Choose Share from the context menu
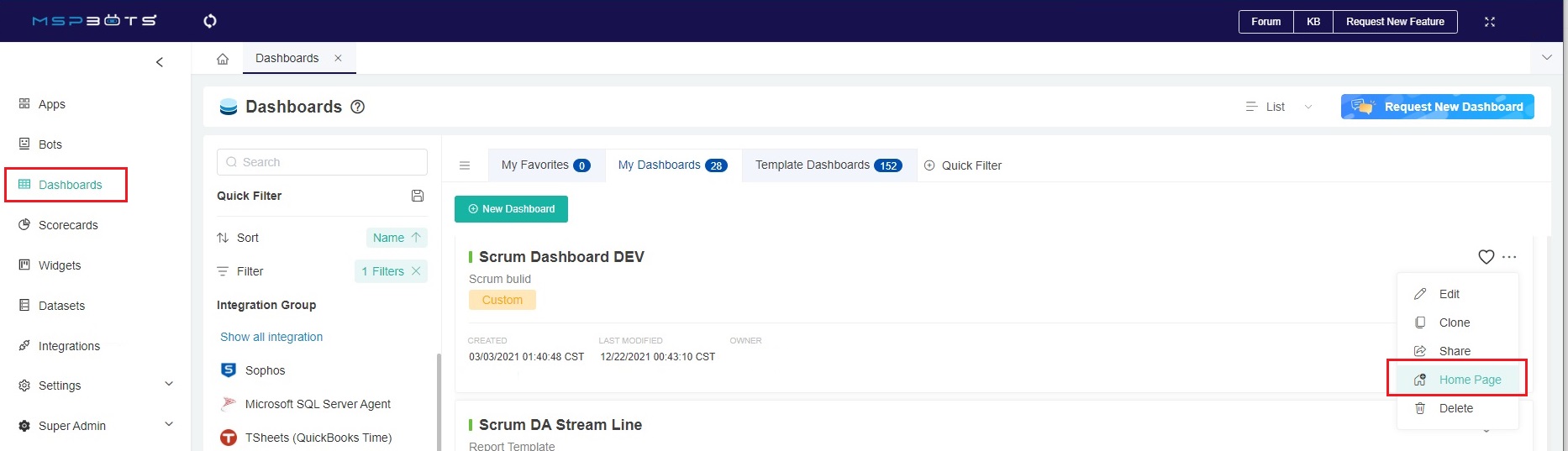 pyautogui.click(x=1458, y=351)
